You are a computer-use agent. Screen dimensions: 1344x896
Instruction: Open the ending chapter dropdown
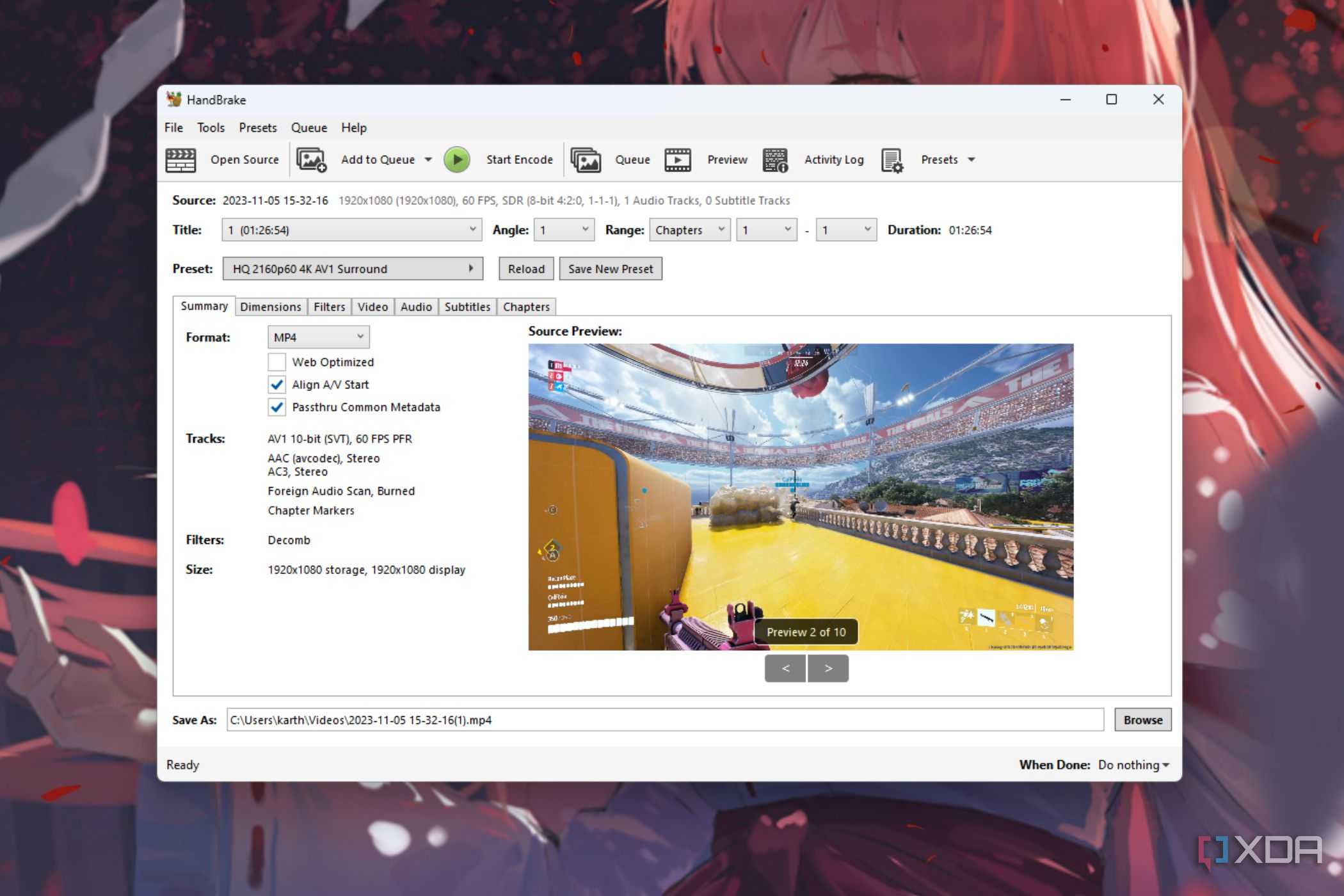846,230
